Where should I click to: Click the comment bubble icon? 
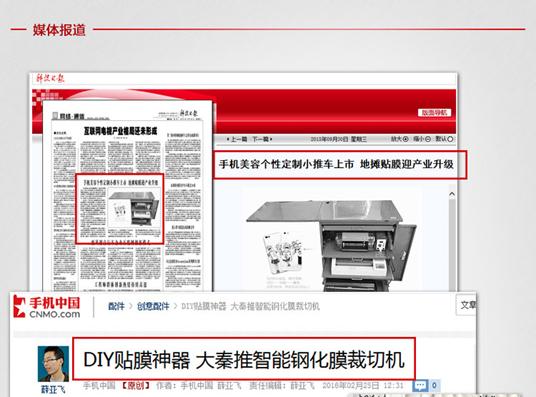click(x=420, y=386)
